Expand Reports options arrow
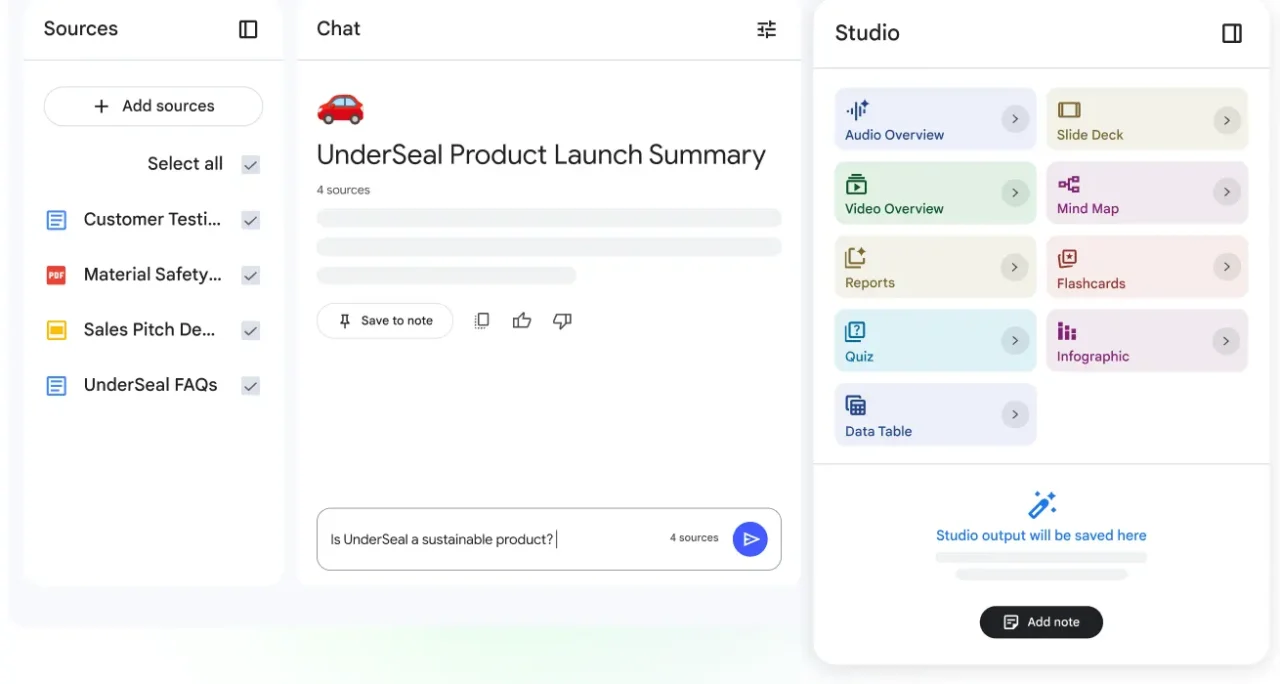This screenshot has height=684, width=1280. pos(1015,267)
